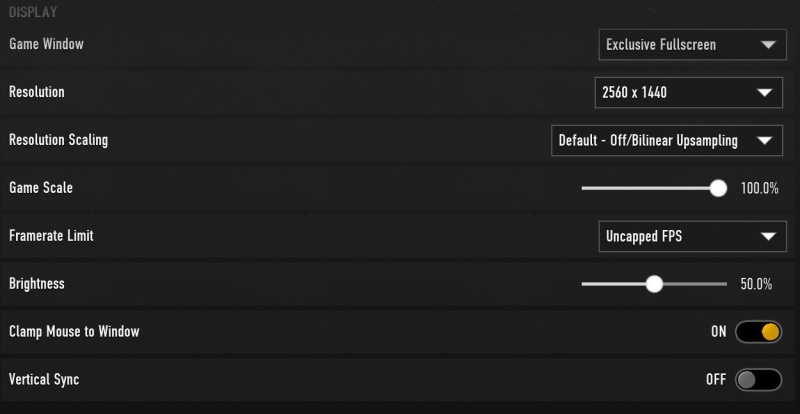The height and width of the screenshot is (414, 800).
Task: Click the Resolution Scaling arrow icon
Action: click(x=767, y=141)
